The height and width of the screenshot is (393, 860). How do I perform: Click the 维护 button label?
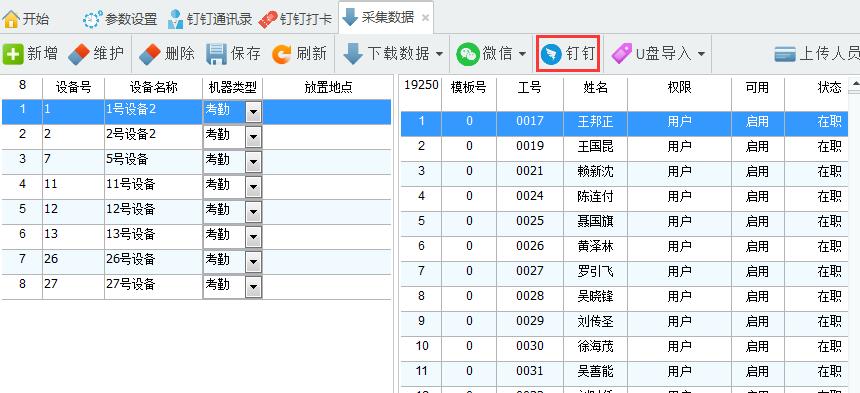109,54
